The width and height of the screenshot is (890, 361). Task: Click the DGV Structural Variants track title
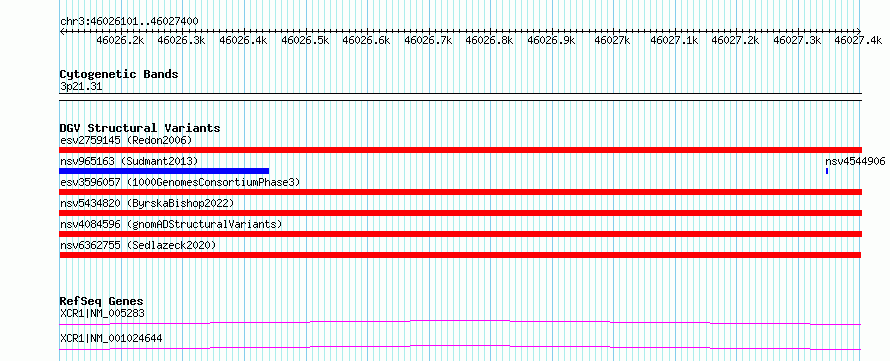click(x=140, y=128)
